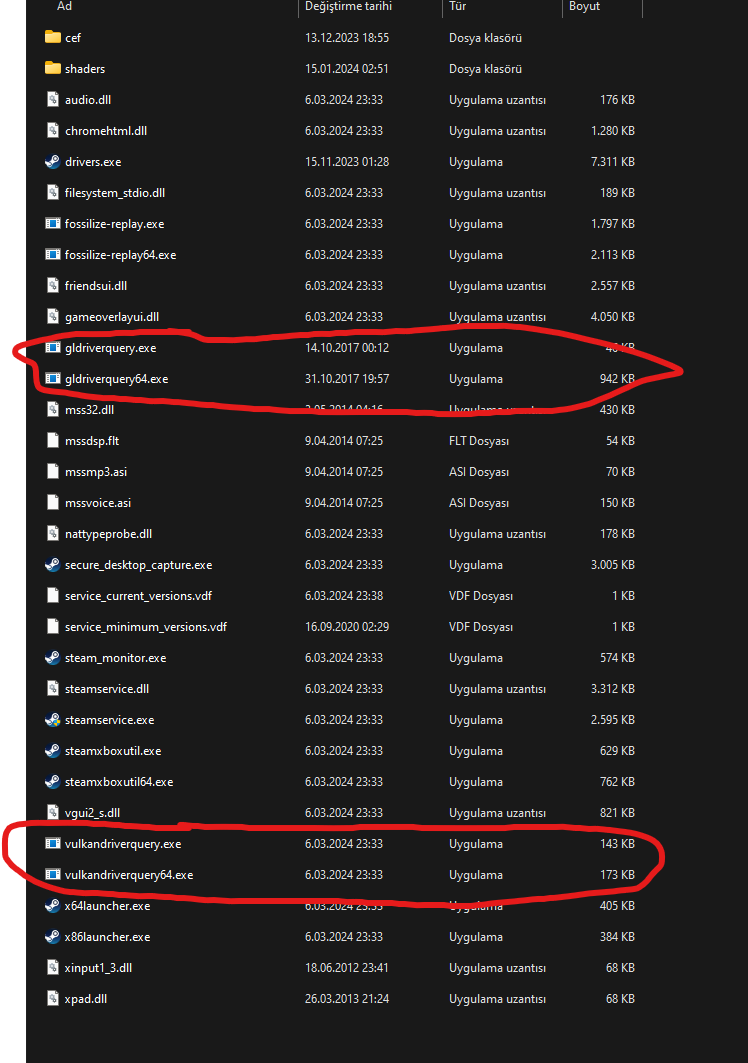Select the file name vulkandriverquery64.exe
The height and width of the screenshot is (1063, 748).
[129, 875]
